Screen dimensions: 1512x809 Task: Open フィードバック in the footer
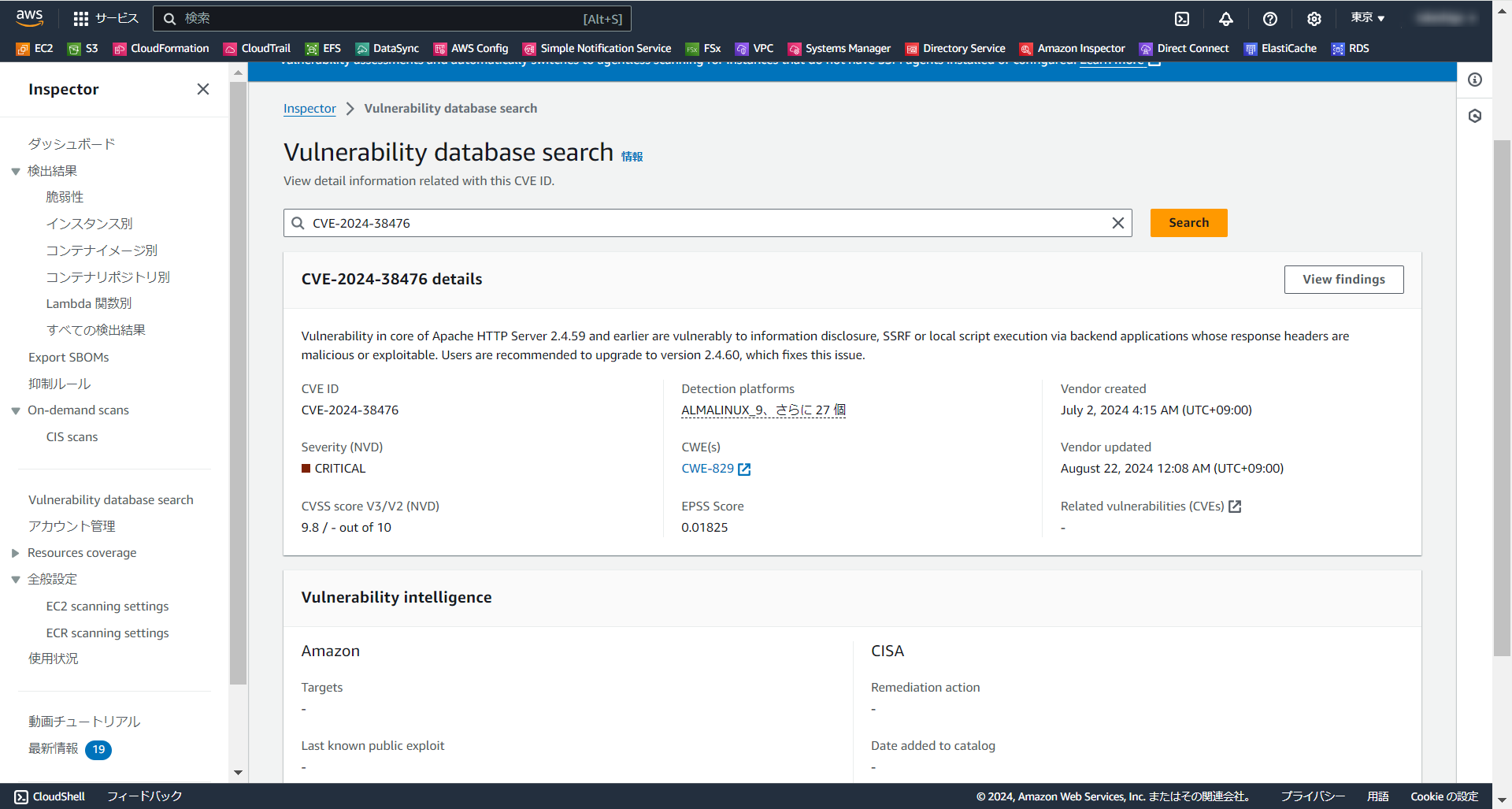144,796
